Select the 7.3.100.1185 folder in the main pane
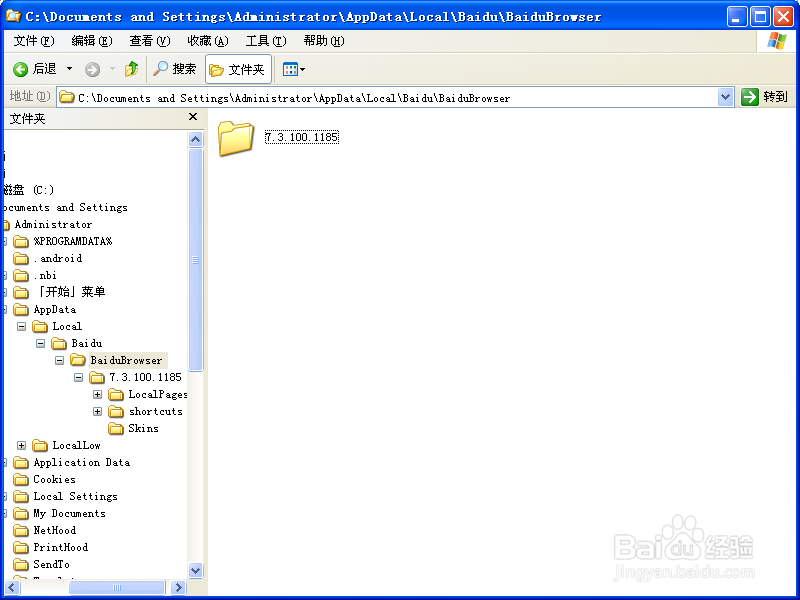Screen dimensions: 800x600 pyautogui.click(x=236, y=138)
